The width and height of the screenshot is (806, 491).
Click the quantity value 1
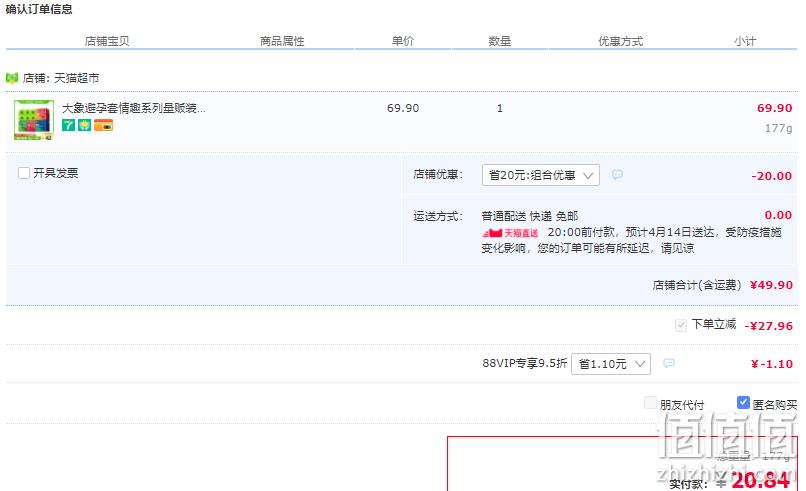(x=500, y=108)
